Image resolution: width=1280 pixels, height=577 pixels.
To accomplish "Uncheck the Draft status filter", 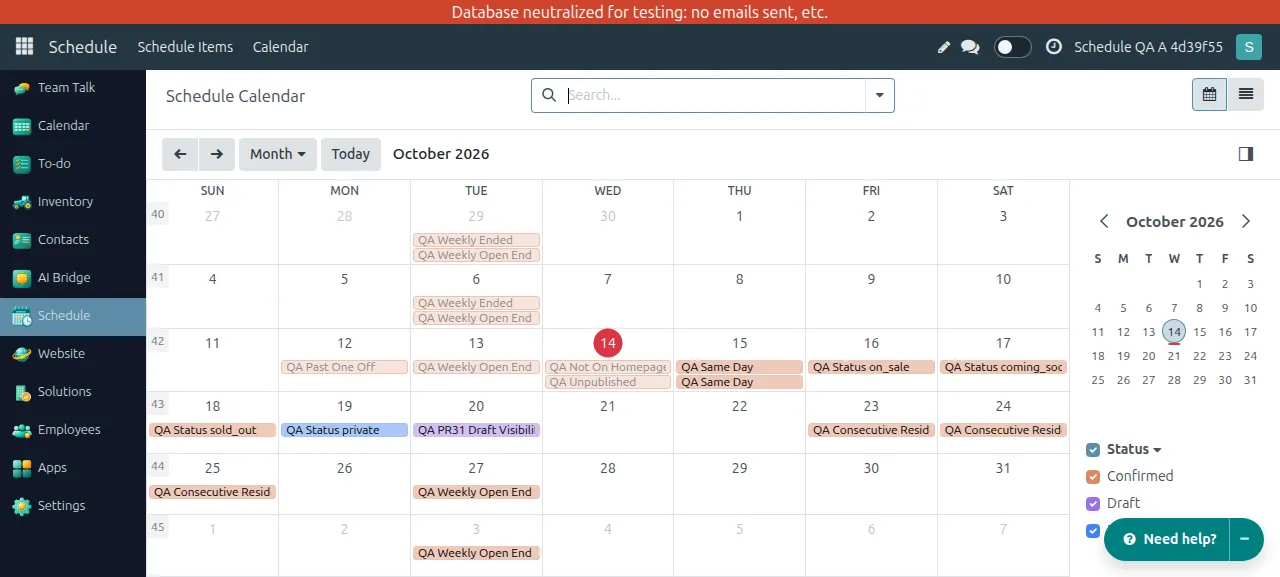I will click(1093, 504).
